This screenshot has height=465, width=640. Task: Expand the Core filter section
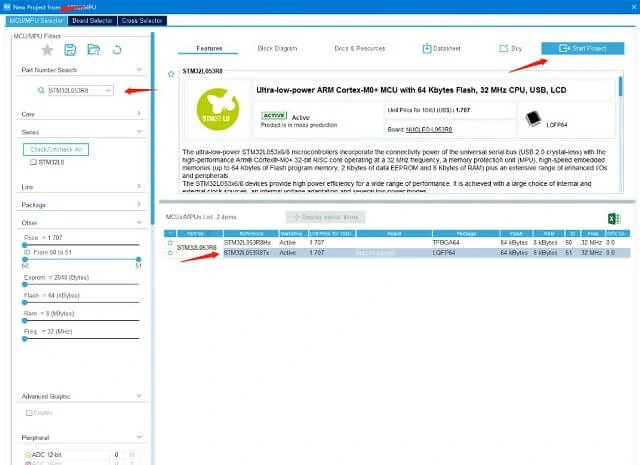[x=139, y=113]
